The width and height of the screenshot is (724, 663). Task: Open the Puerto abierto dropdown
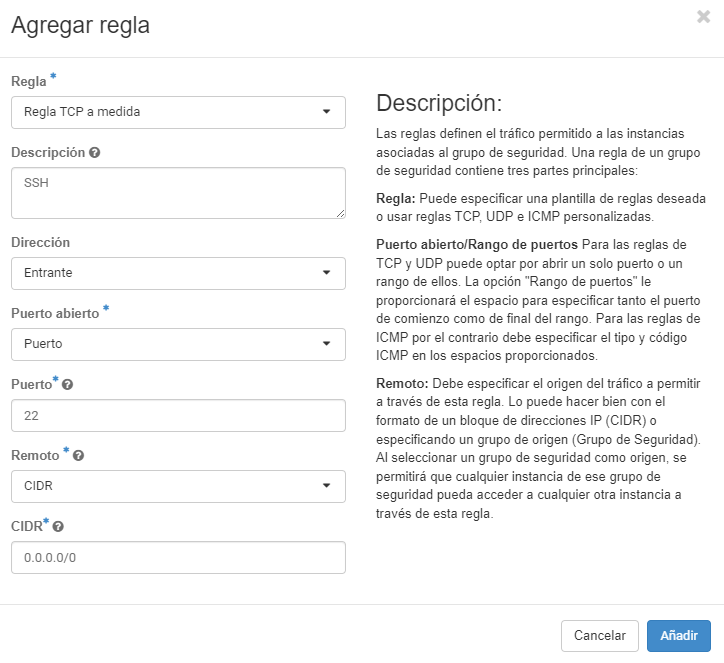point(178,344)
